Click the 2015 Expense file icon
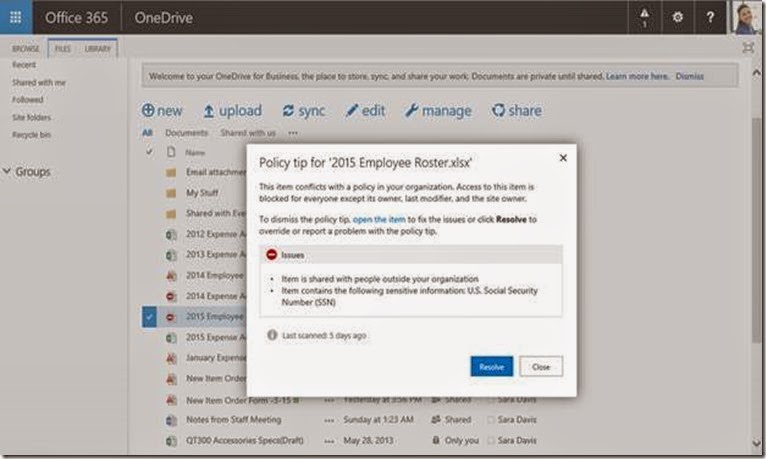766x459 pixels. (x=170, y=337)
